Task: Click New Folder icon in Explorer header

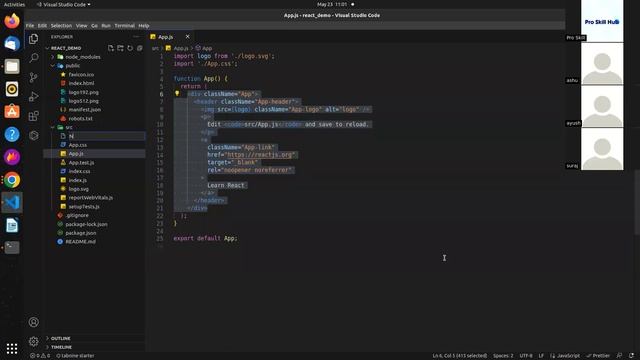Action: 120,48
